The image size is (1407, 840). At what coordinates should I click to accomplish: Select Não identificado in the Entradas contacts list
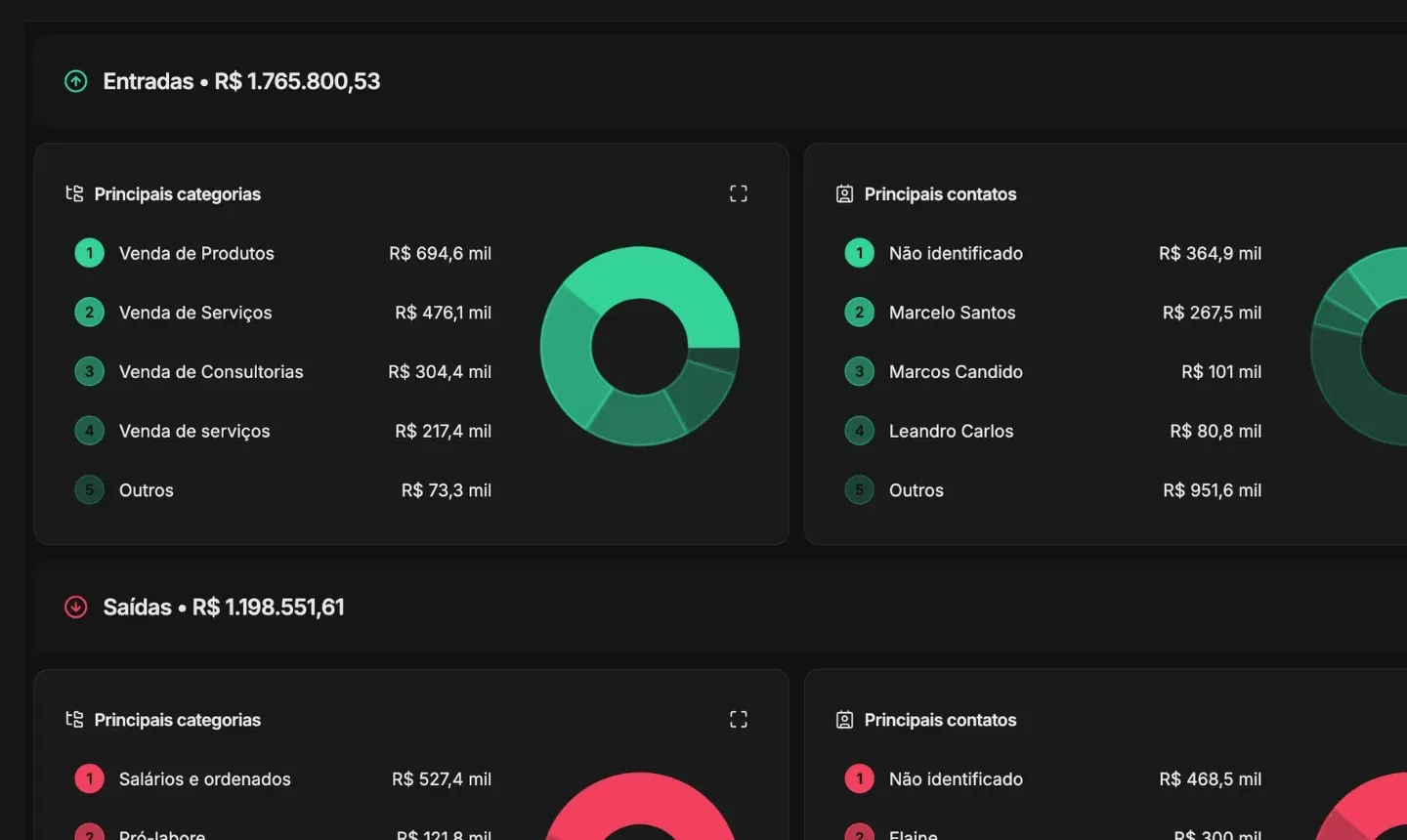(956, 253)
